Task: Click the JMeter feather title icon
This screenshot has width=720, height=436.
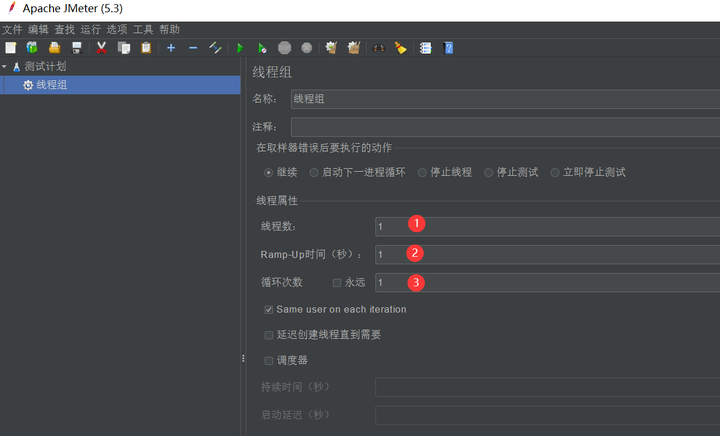Action: pos(12,8)
